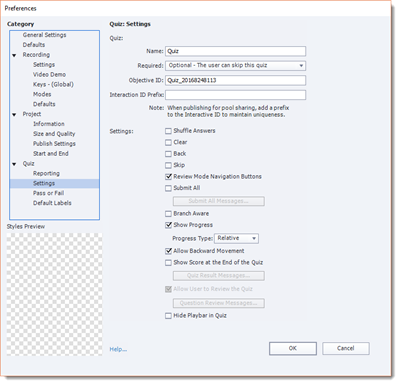The width and height of the screenshot is (399, 384).
Task: Select the highlighted Quiz Settings item
Action: [x=54, y=183]
